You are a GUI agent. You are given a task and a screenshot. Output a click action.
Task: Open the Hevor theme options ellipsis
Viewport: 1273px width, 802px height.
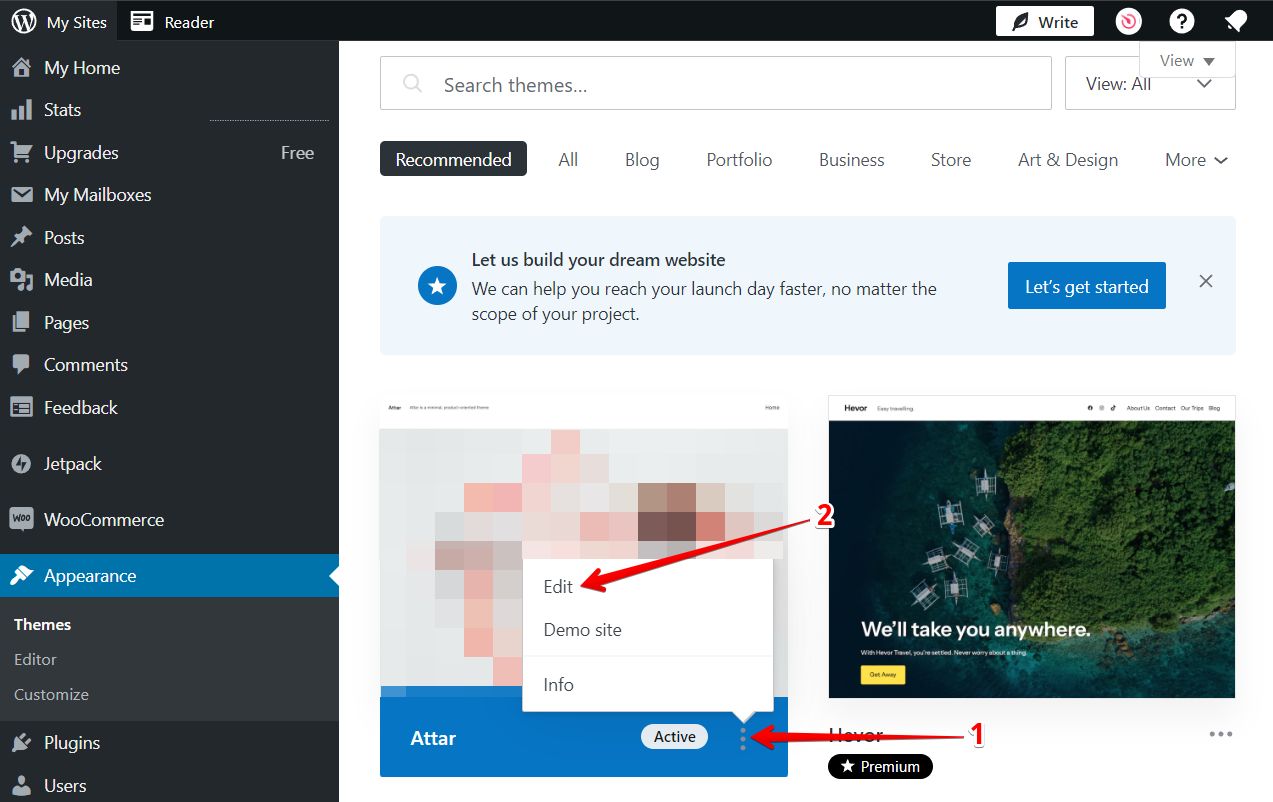(1220, 734)
